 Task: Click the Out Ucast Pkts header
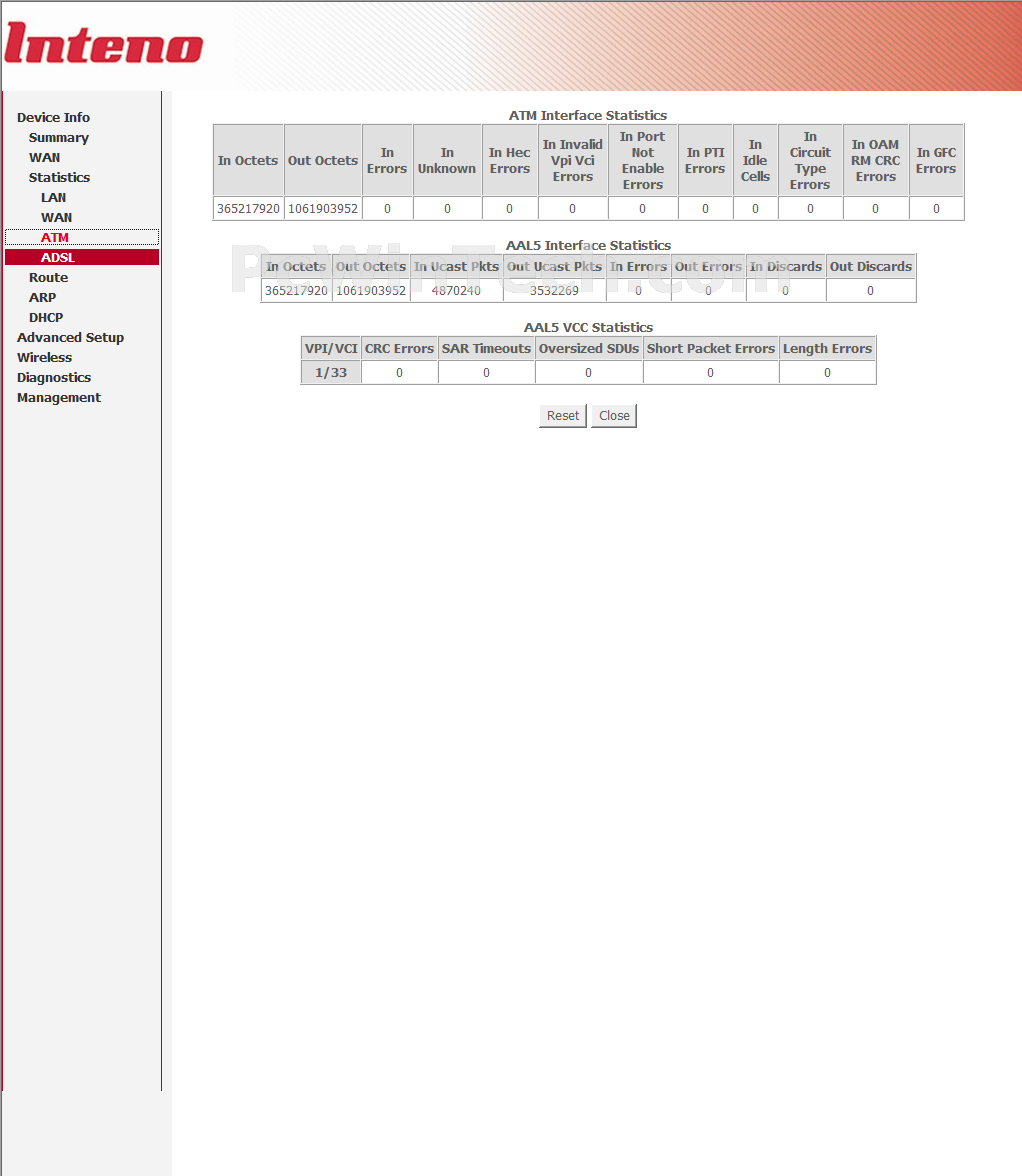point(554,267)
